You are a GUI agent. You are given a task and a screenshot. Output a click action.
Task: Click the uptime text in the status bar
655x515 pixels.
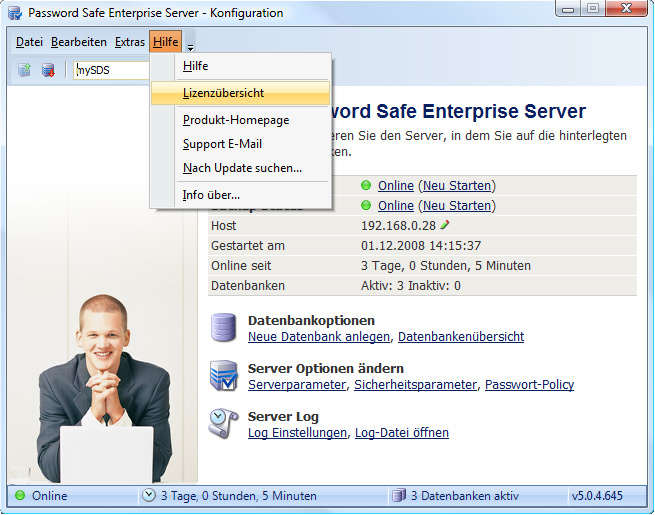point(239,496)
